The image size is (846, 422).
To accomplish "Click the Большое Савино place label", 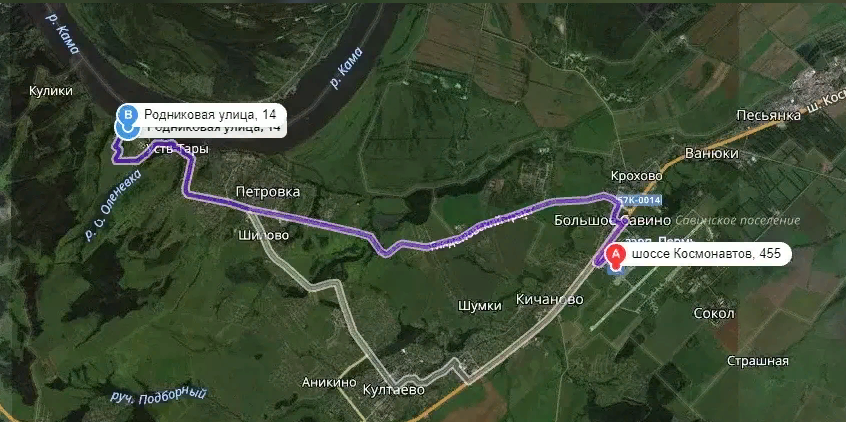I will tap(612, 220).
